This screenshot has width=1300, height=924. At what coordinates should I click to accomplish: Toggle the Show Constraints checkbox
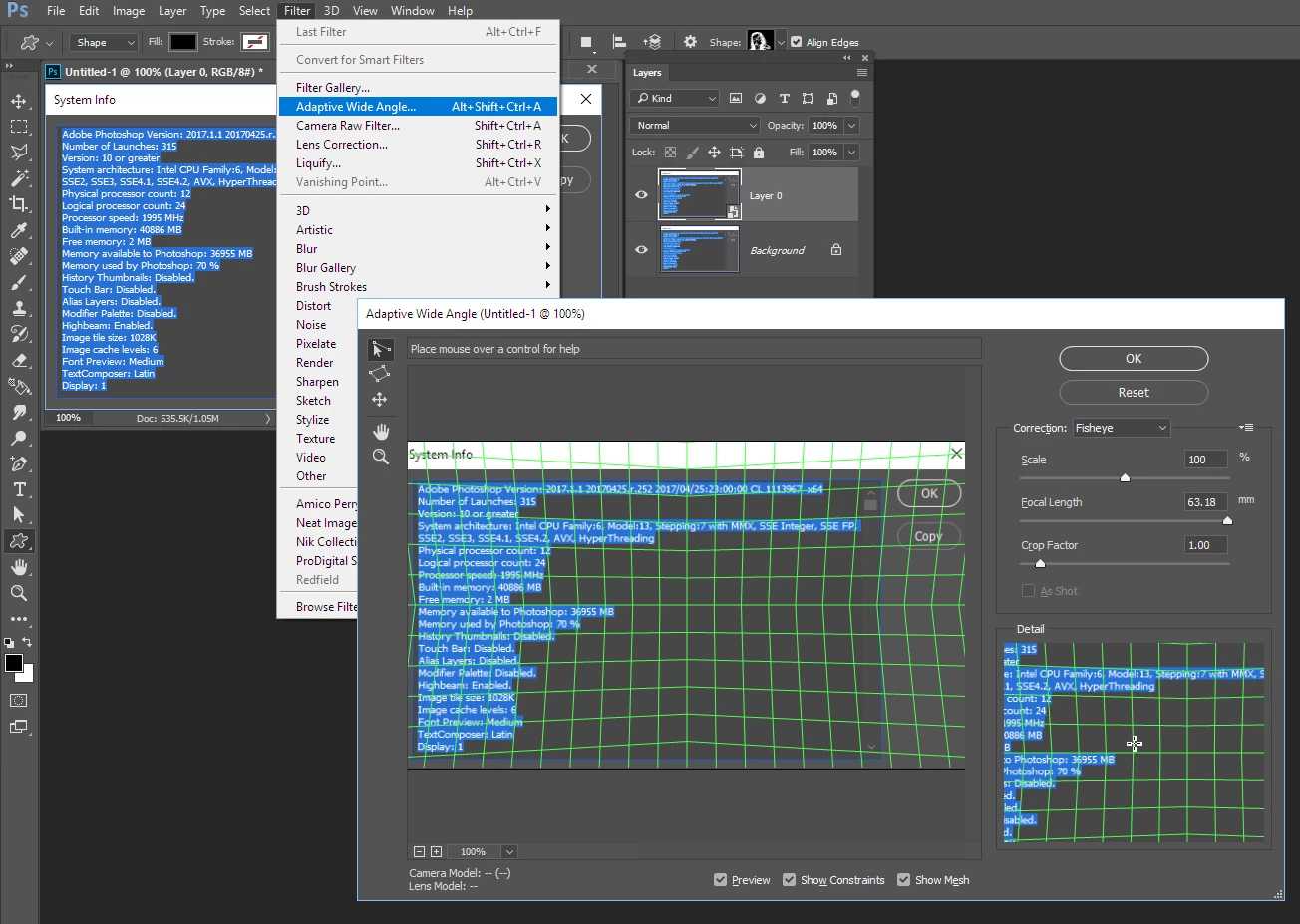pyautogui.click(x=789, y=880)
